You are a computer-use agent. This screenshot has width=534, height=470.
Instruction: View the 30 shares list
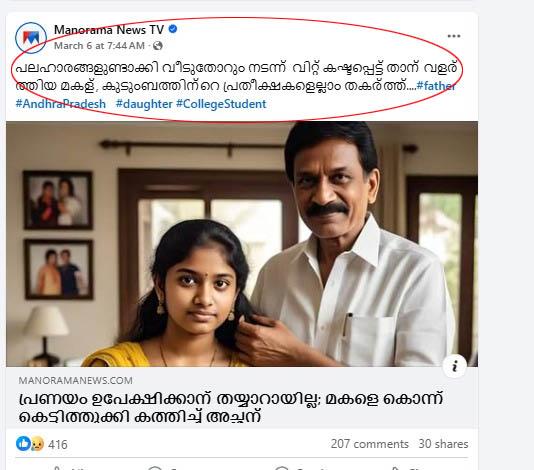tap(443, 444)
